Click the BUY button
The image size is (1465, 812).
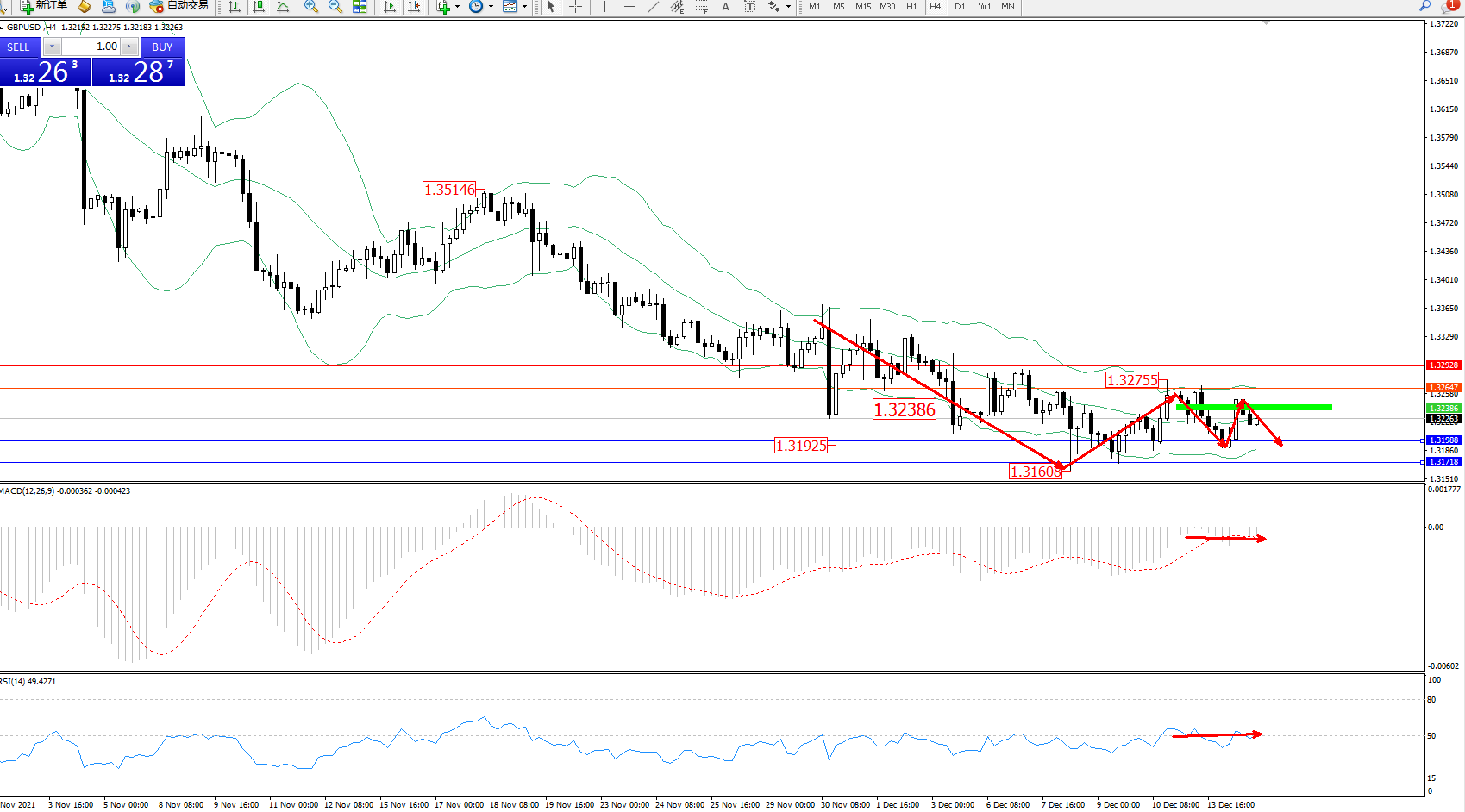[x=162, y=47]
